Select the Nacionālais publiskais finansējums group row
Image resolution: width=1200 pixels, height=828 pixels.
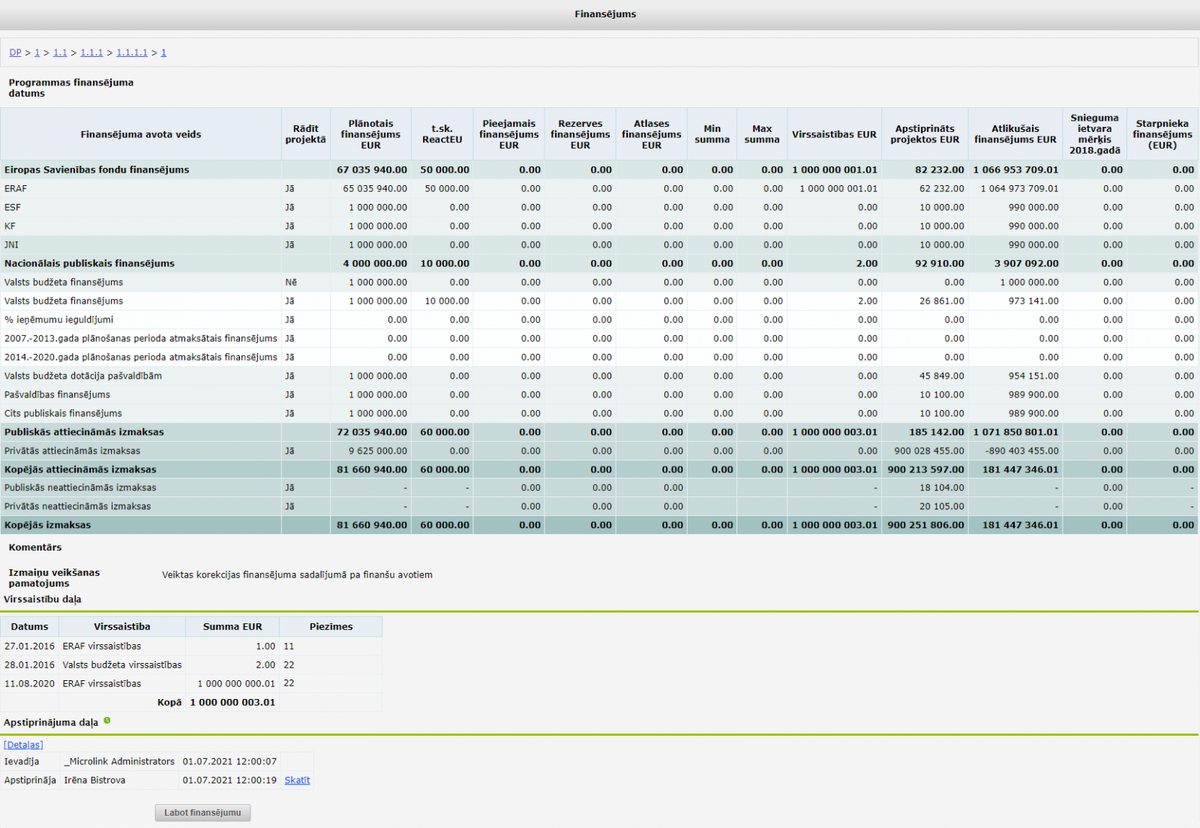pos(599,263)
